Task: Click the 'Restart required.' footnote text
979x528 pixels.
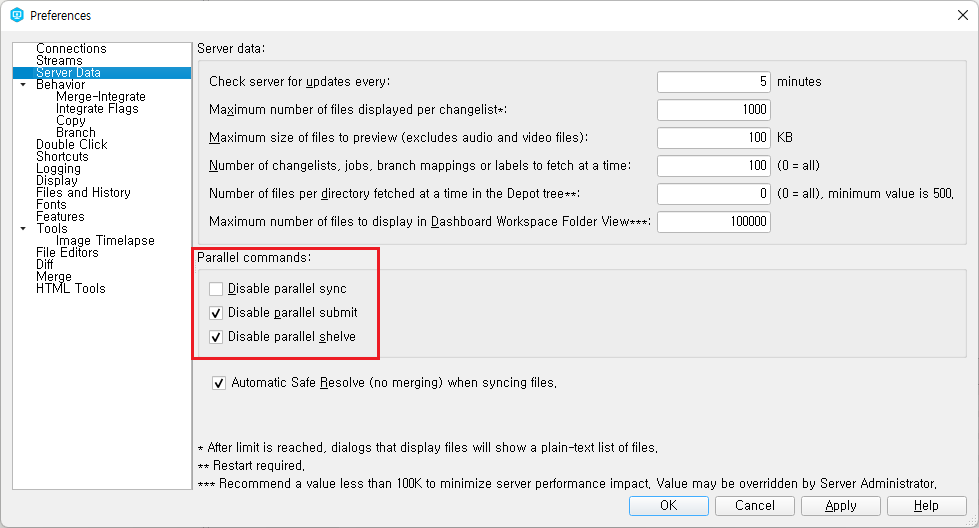Action: 258,466
